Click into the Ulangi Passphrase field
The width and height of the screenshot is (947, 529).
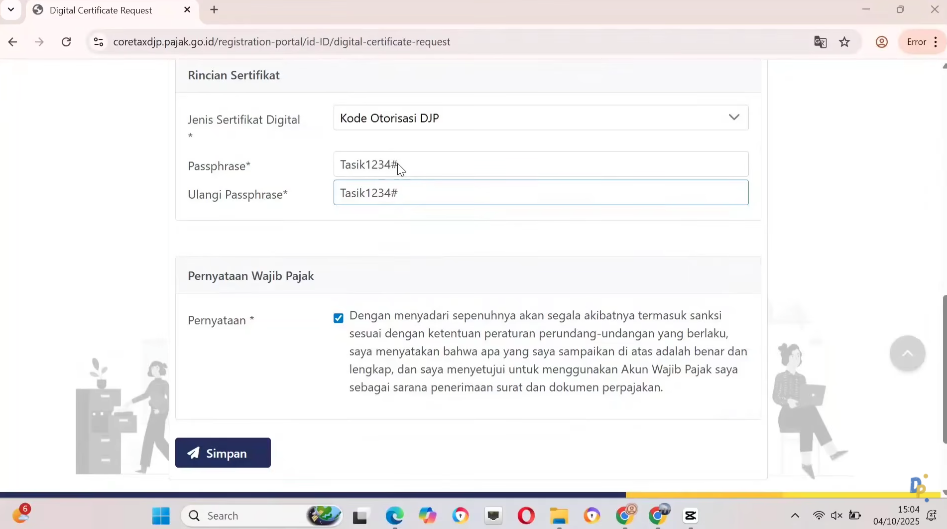540,193
